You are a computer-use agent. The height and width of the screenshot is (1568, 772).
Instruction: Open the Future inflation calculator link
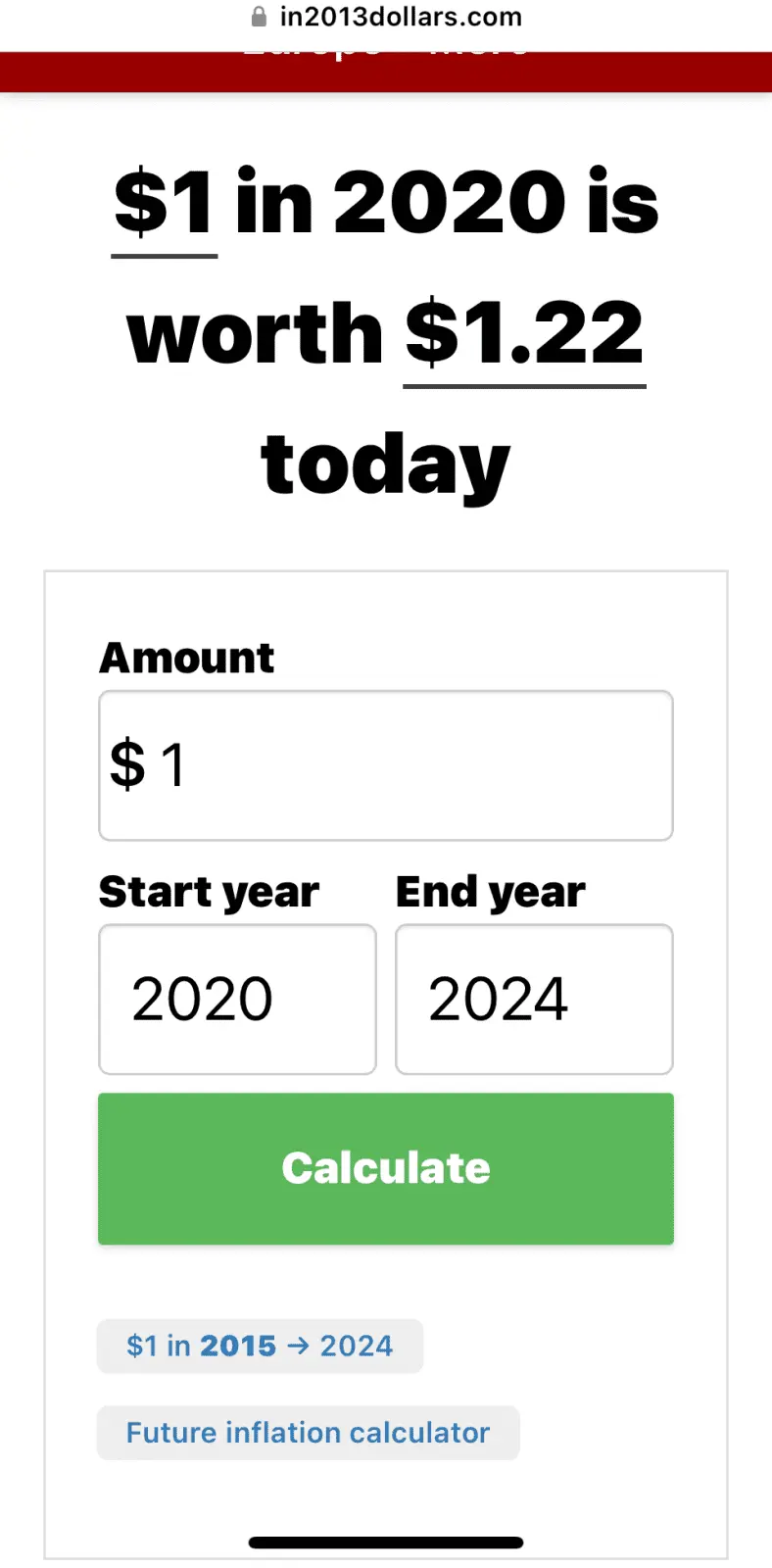pos(308,1433)
